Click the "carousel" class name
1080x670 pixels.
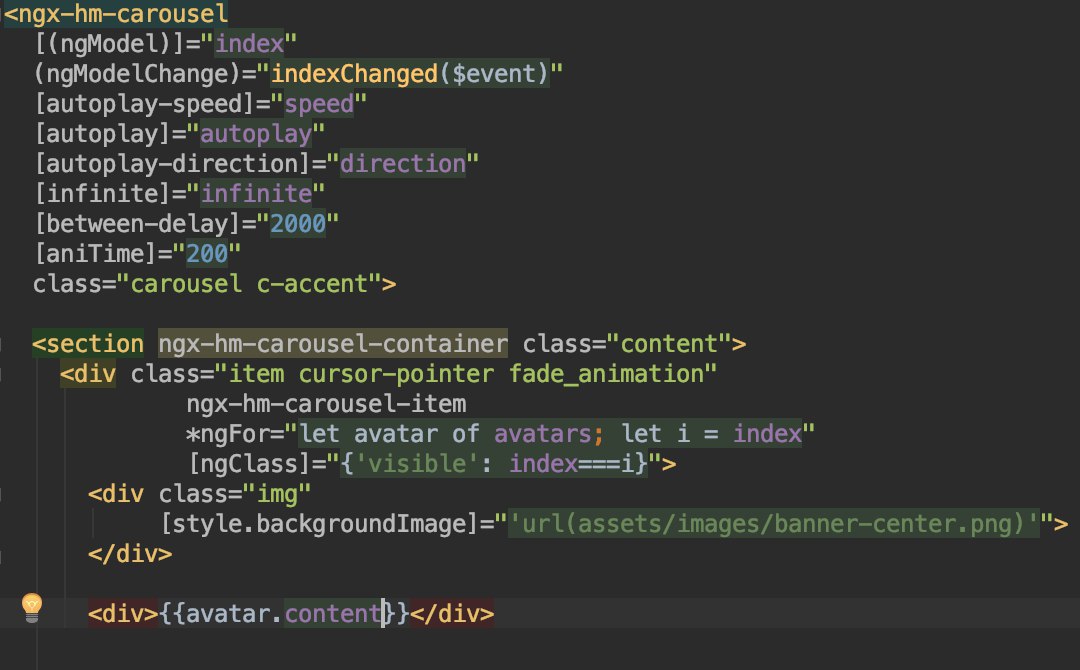(186, 284)
